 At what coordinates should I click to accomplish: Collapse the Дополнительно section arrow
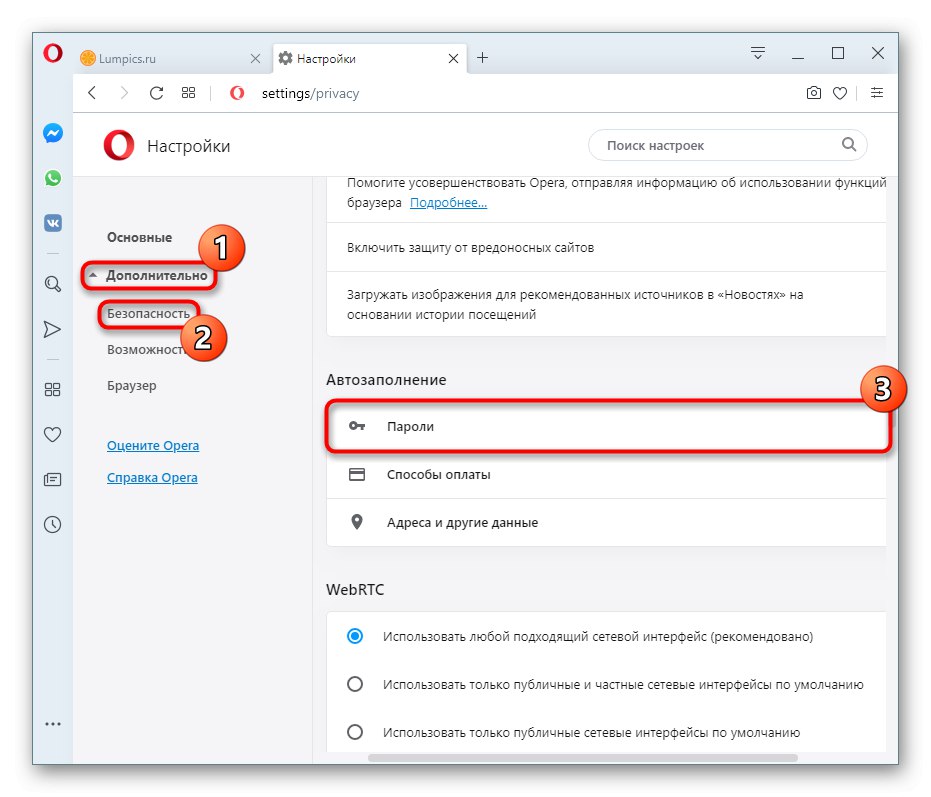coord(93,275)
